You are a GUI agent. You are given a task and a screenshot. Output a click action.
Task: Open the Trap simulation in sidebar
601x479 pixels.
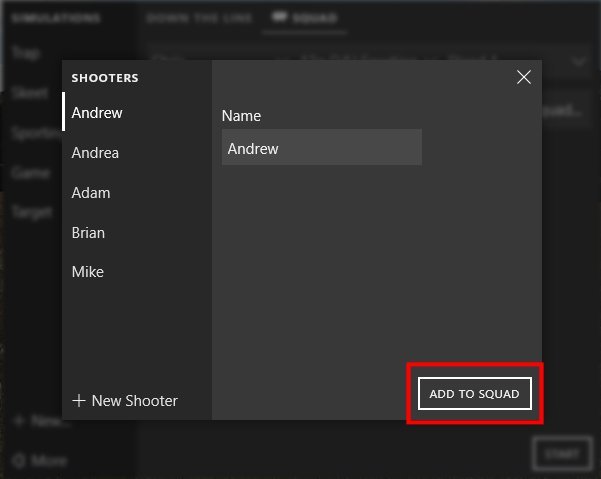(24, 54)
